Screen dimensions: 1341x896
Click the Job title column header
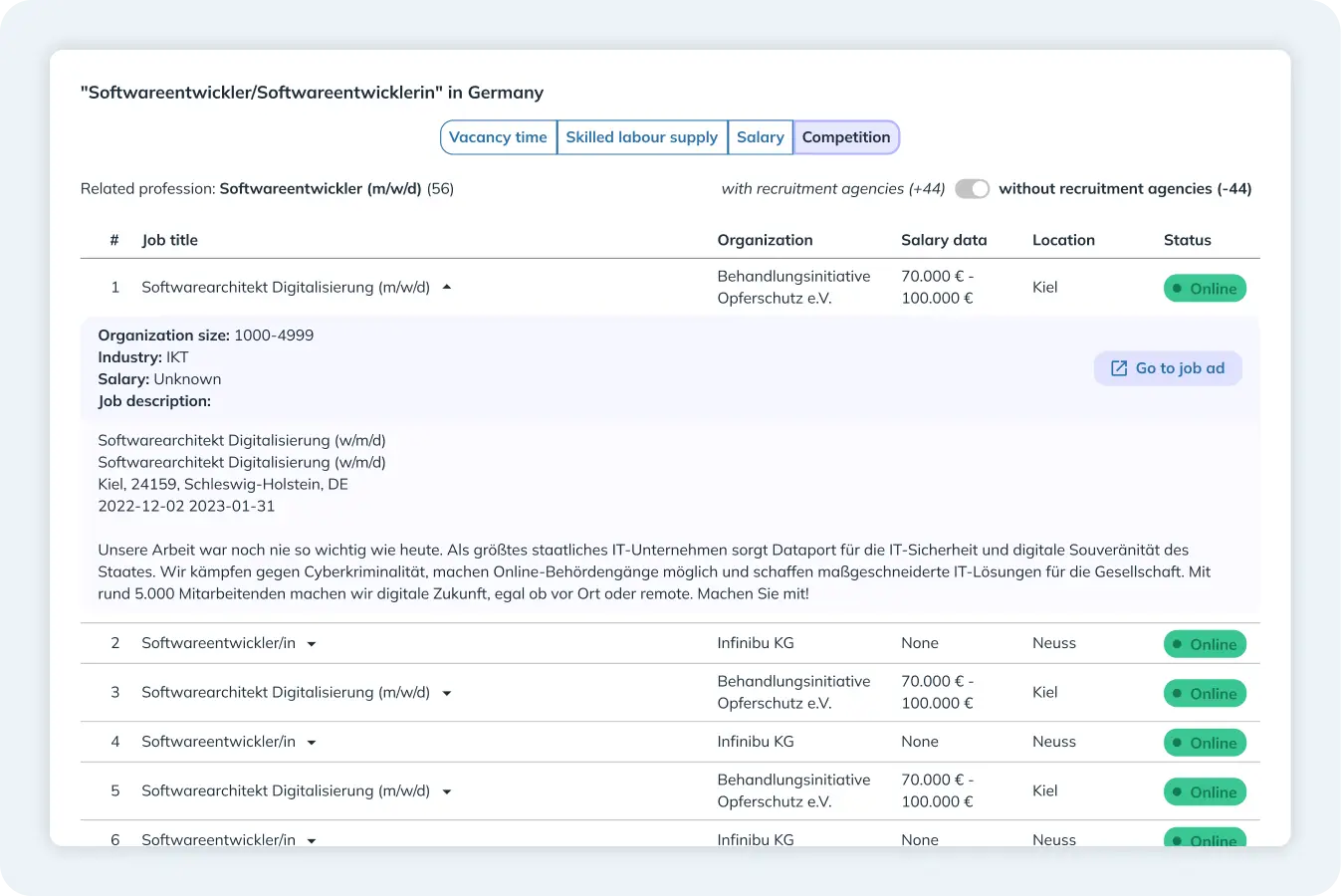[169, 240]
